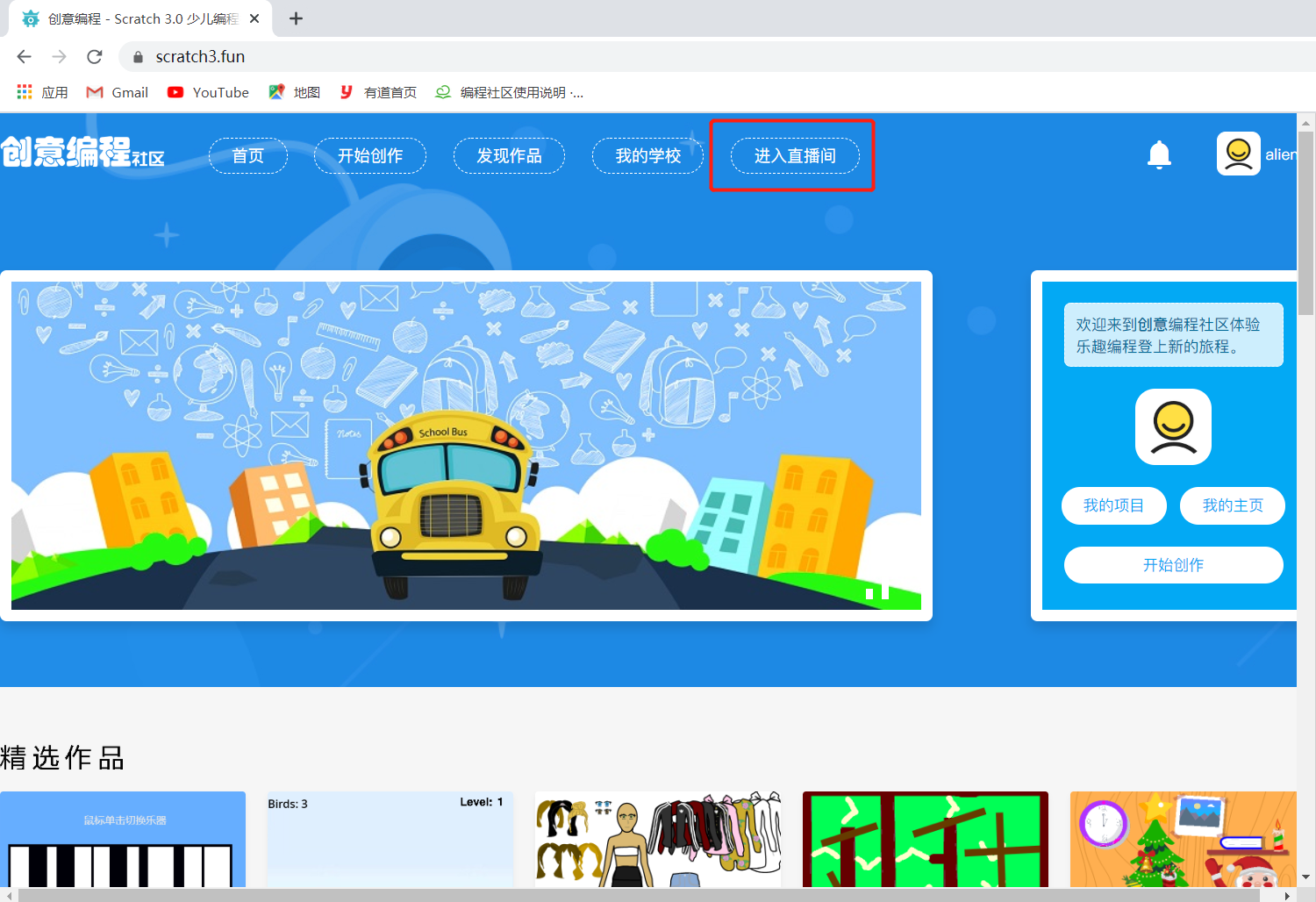
Task: Open the green and dark red project thumbnail
Action: click(926, 840)
